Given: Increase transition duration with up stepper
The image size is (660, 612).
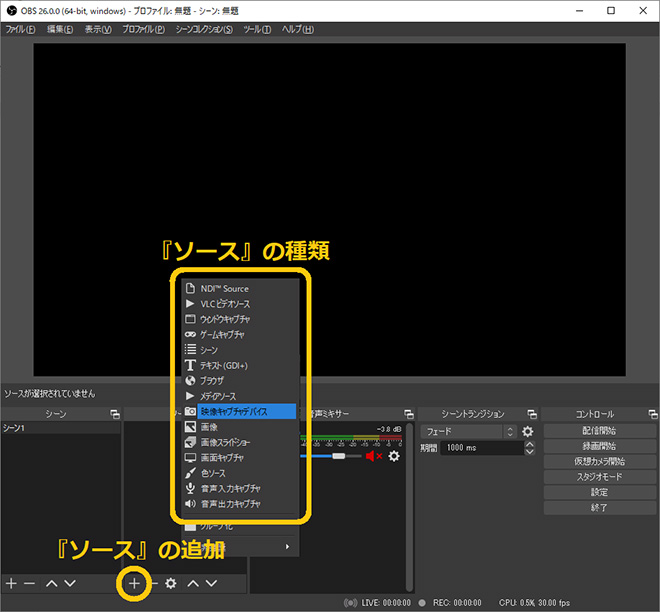Looking at the screenshot, I should 530,444.
